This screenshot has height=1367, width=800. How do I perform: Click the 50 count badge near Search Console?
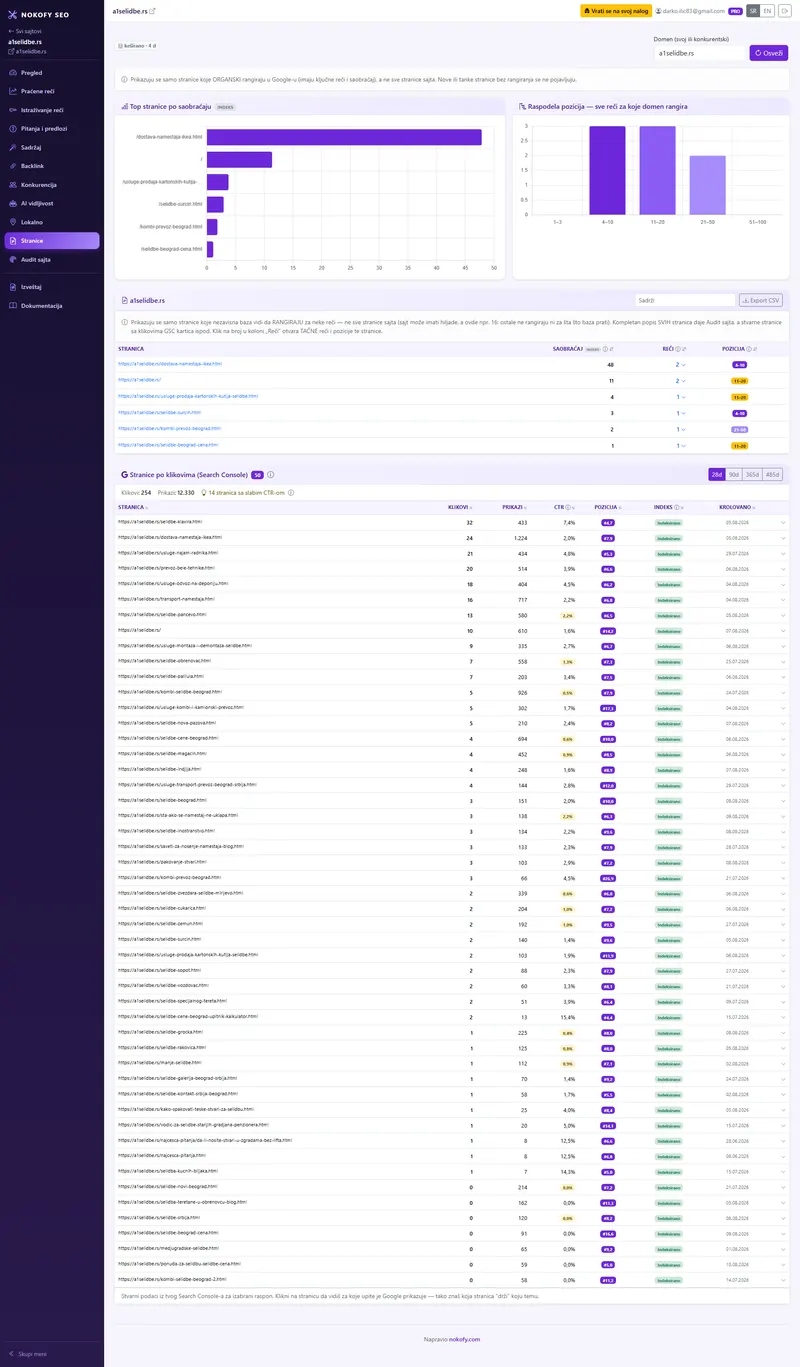(257, 475)
